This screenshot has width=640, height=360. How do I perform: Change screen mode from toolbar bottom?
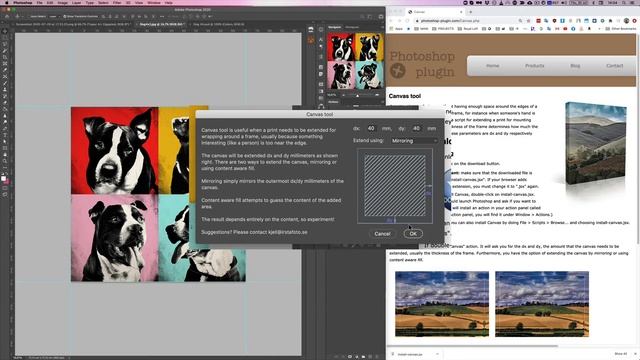click(5, 195)
